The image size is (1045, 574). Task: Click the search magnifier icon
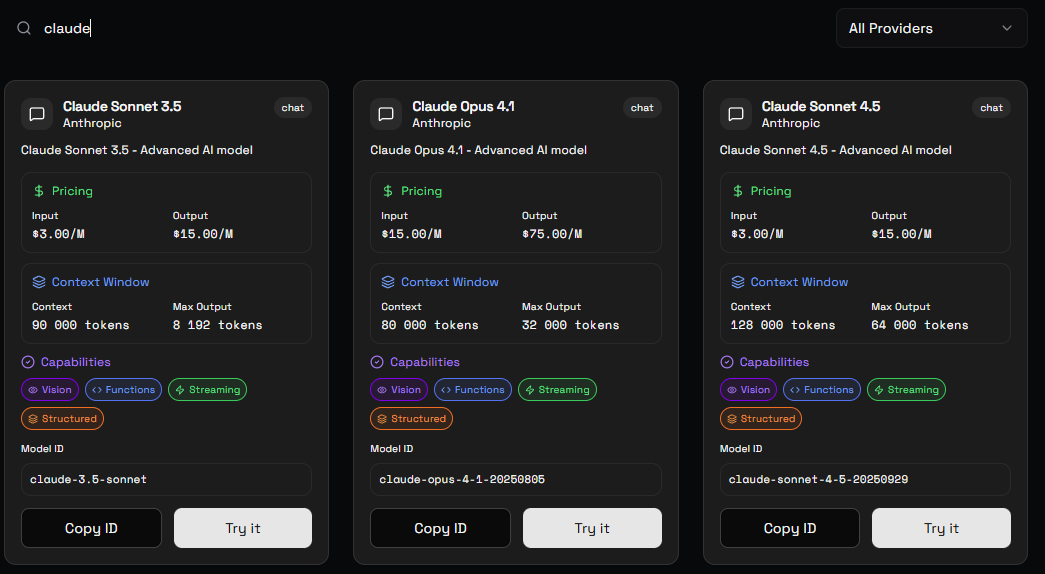(x=24, y=28)
